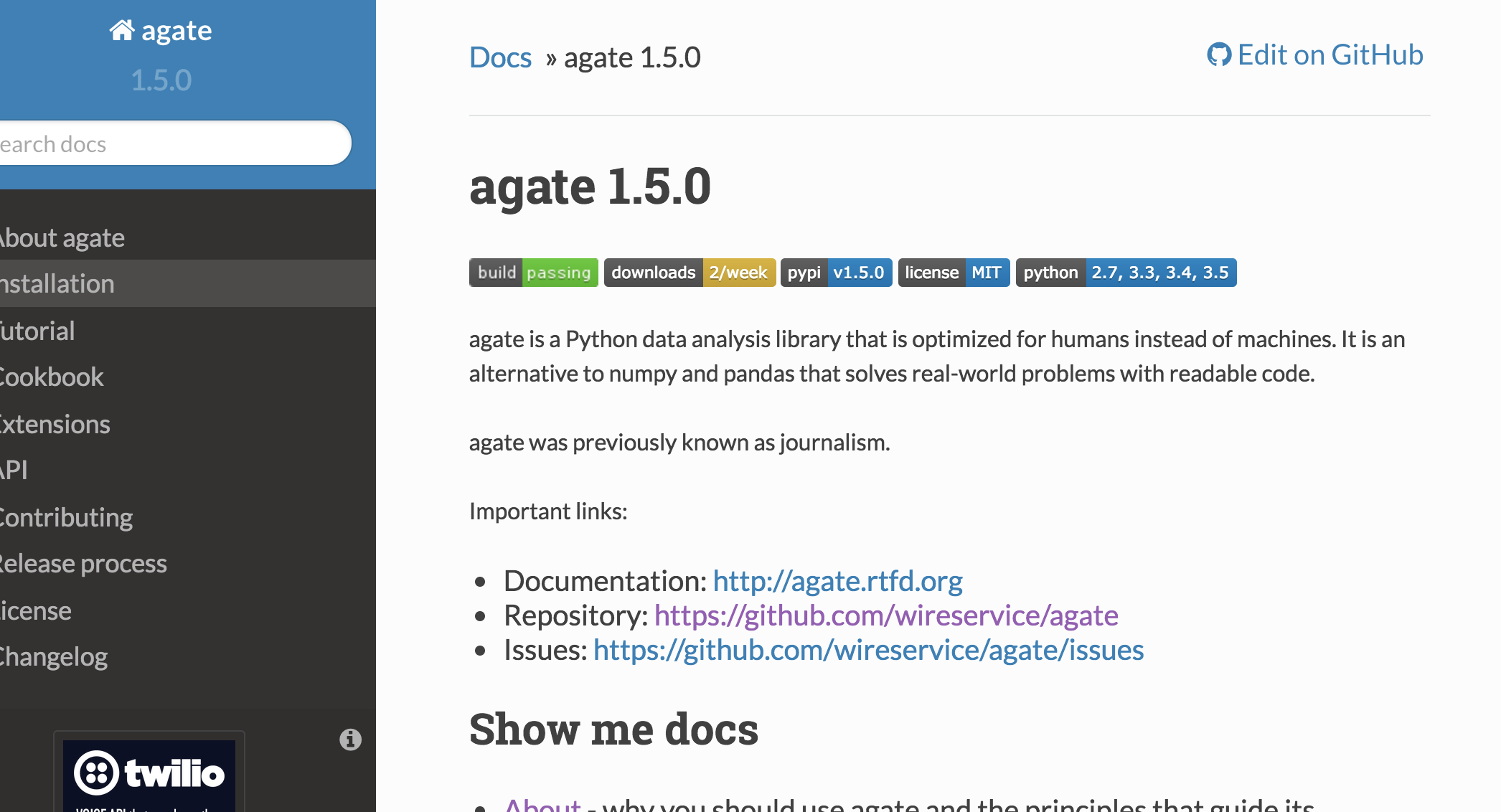
Task: Open Tutorial in sidebar
Action: click(188, 331)
